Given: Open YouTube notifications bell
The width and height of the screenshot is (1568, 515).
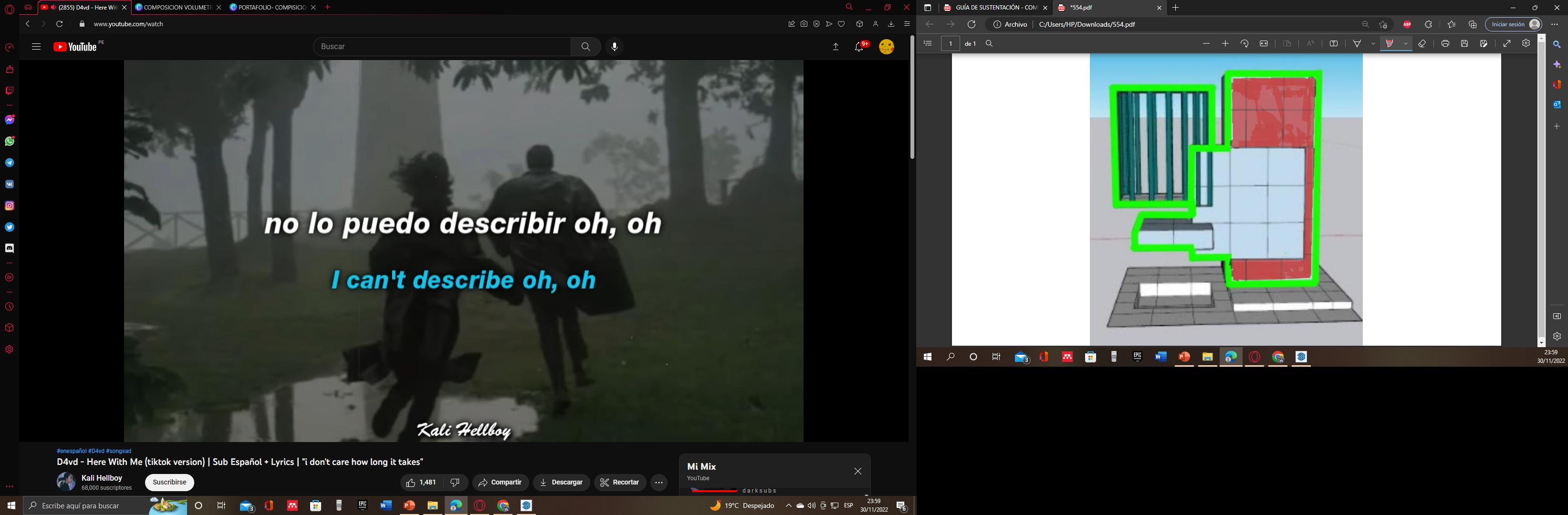Looking at the screenshot, I should pos(859,47).
